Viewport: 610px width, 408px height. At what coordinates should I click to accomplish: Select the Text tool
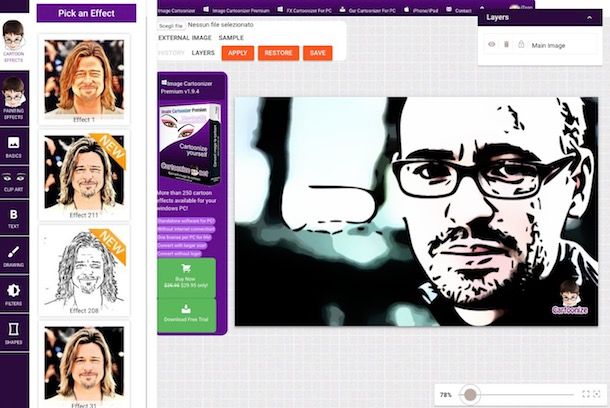coord(14,218)
